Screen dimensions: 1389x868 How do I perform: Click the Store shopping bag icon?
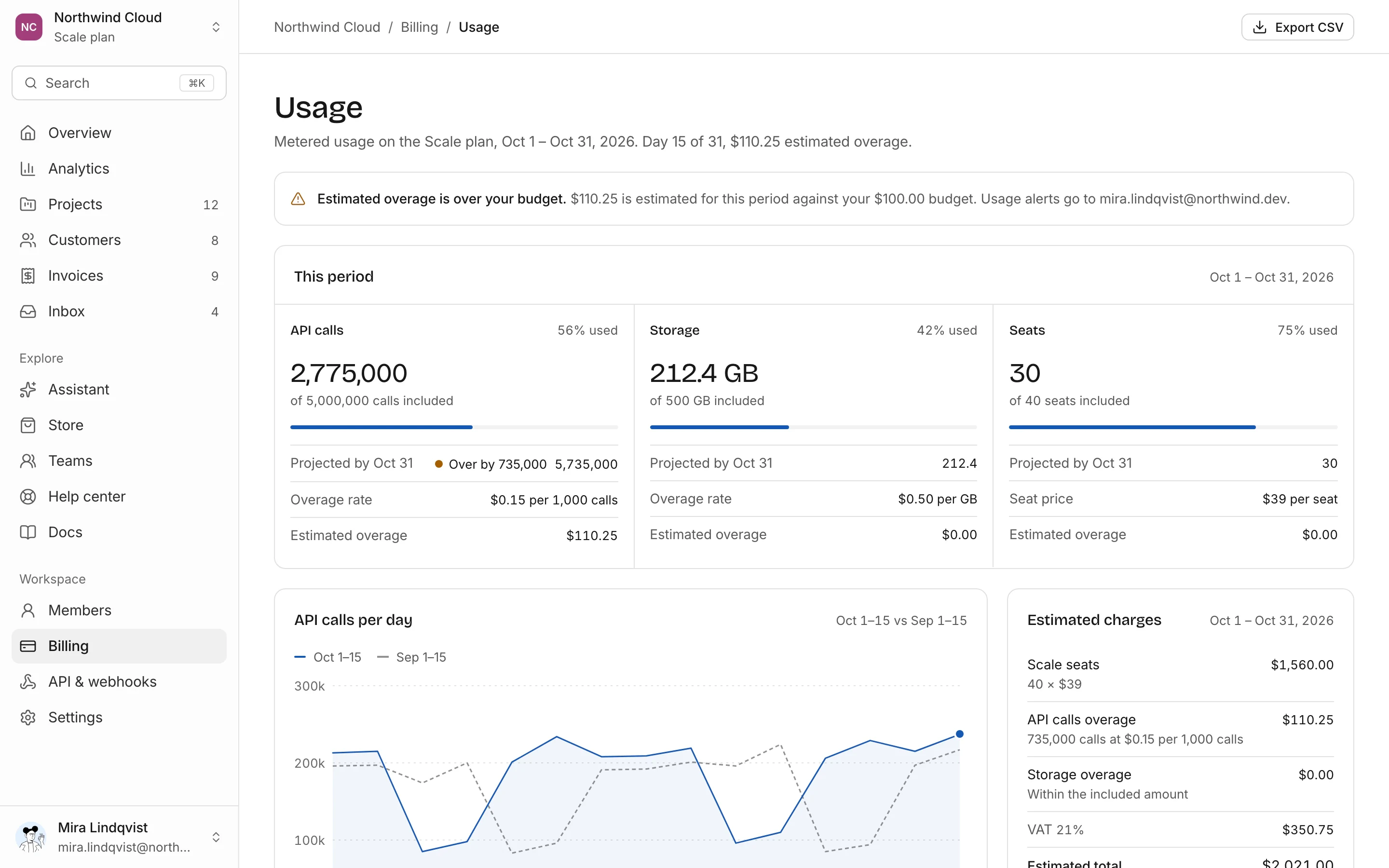28,425
